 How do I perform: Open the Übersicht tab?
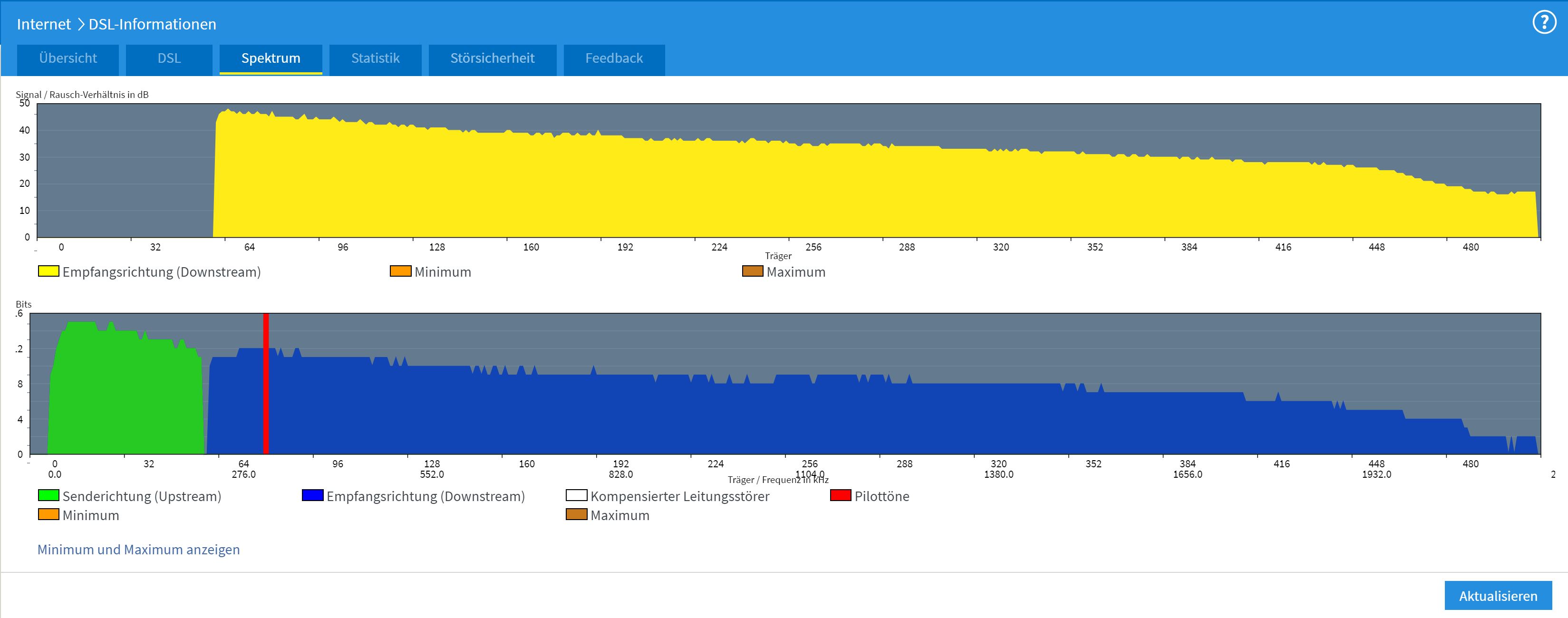[68, 58]
